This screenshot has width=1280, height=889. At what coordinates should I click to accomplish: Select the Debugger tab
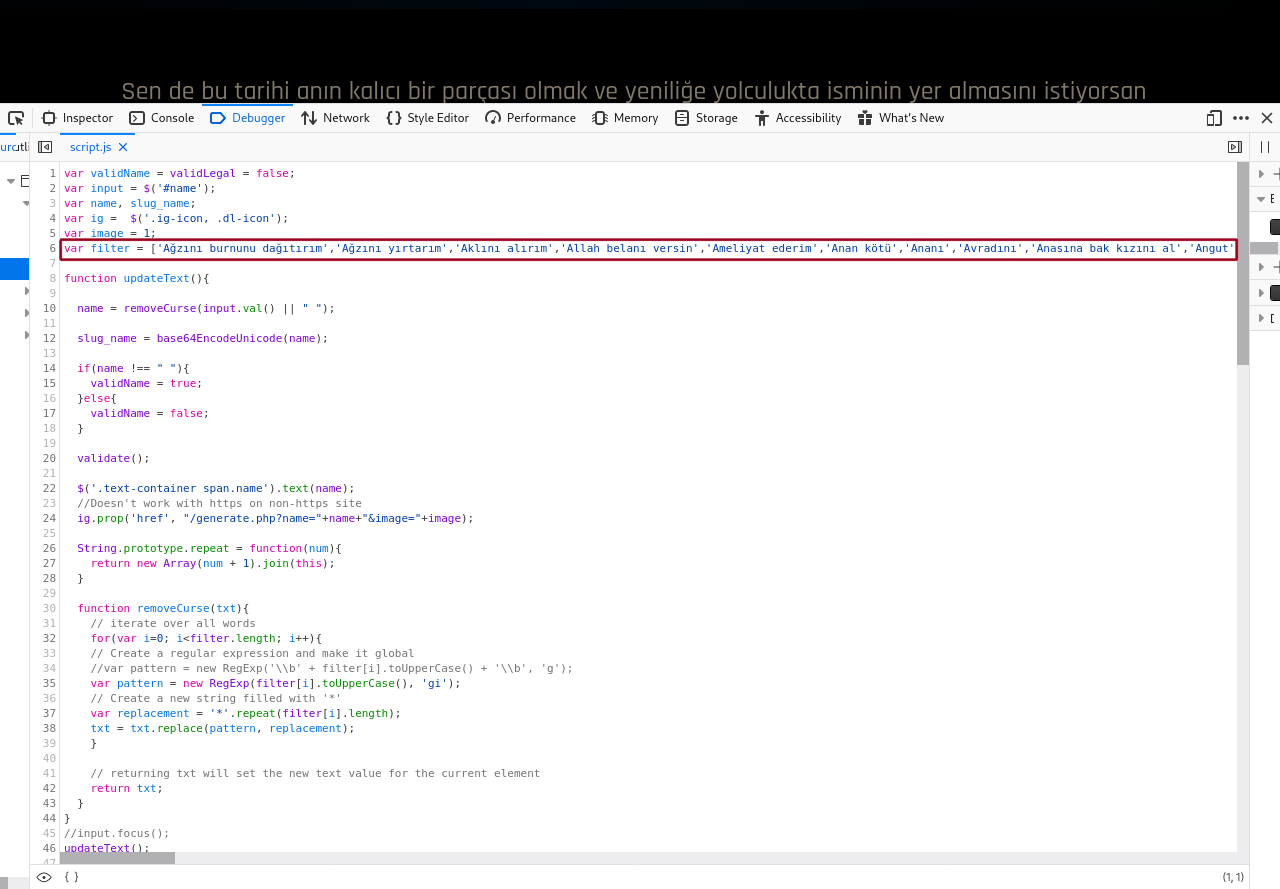(x=248, y=118)
